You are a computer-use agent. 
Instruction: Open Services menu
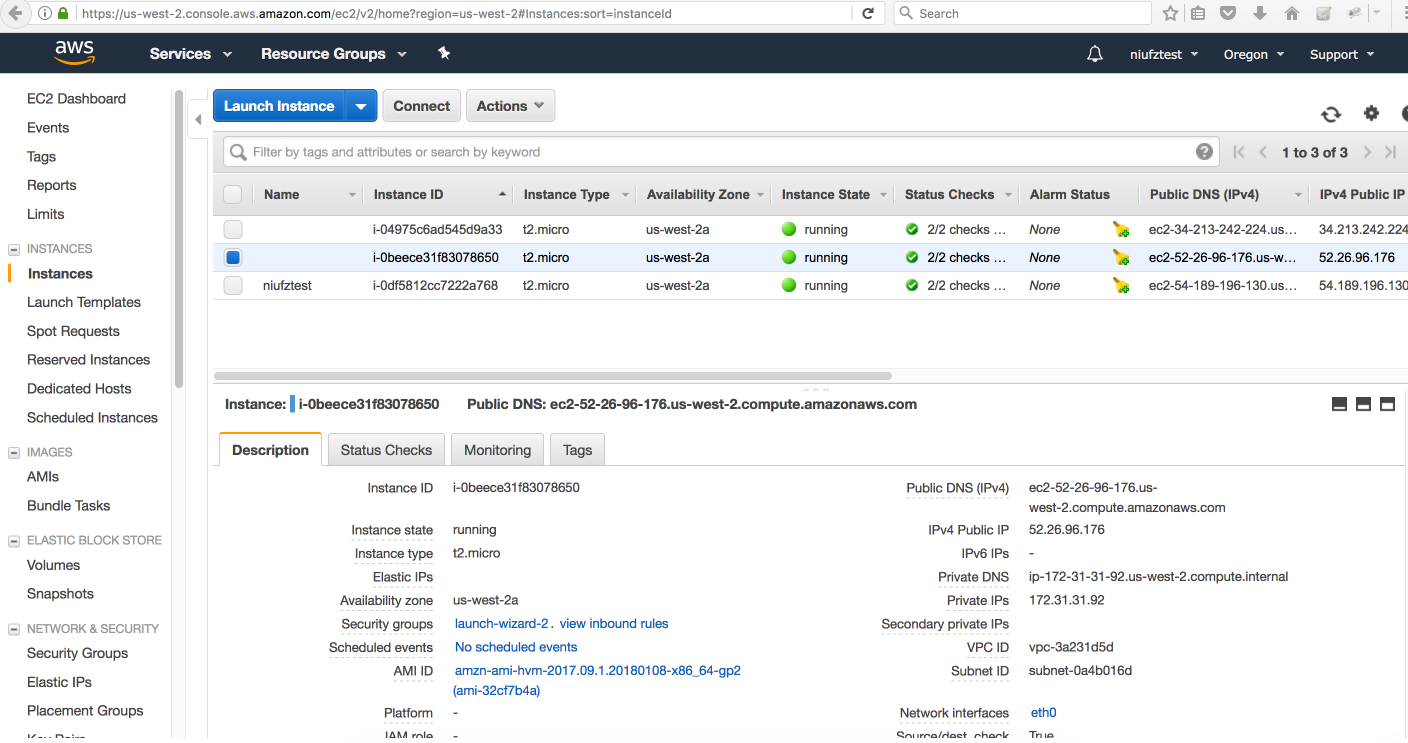[x=191, y=54]
